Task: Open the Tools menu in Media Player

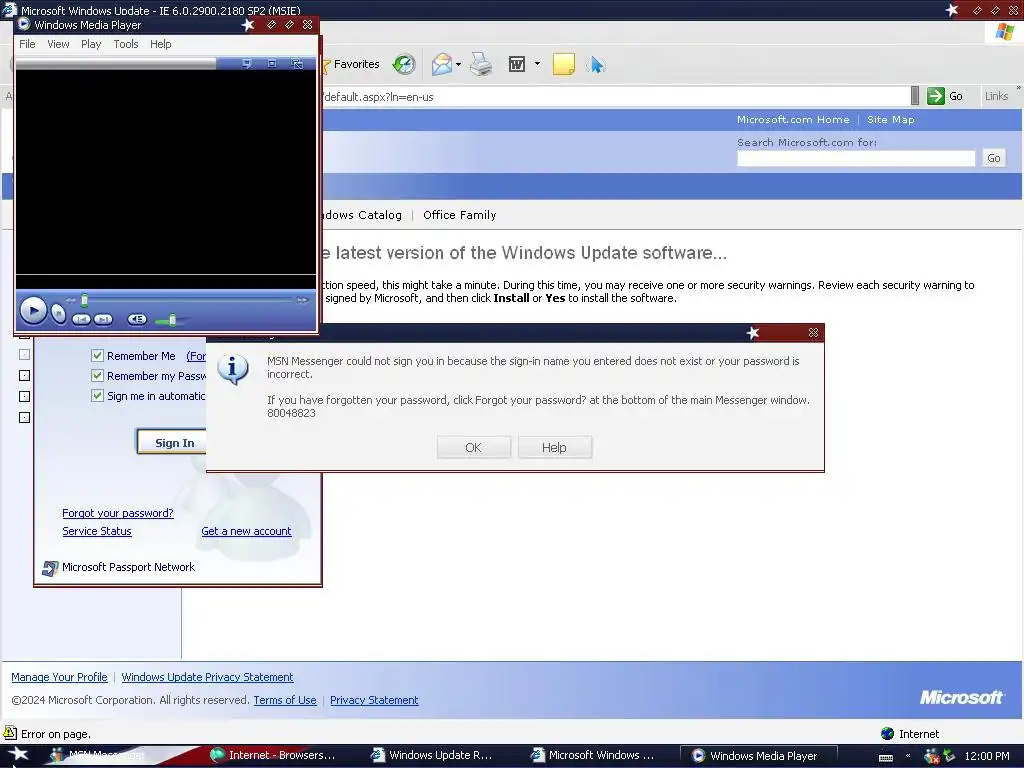Action: pos(125,44)
